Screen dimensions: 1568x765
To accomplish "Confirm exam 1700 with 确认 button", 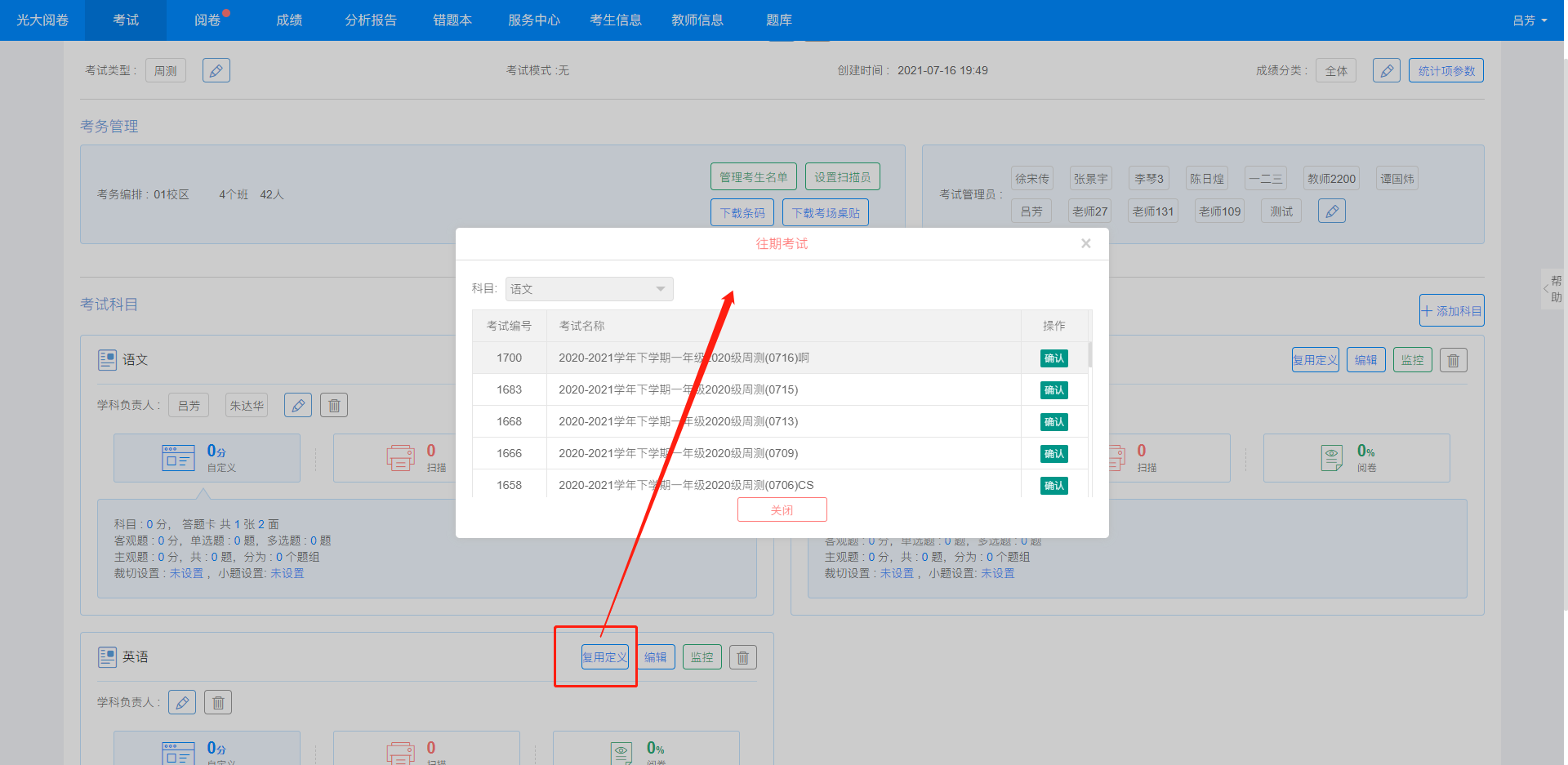I will (x=1053, y=358).
